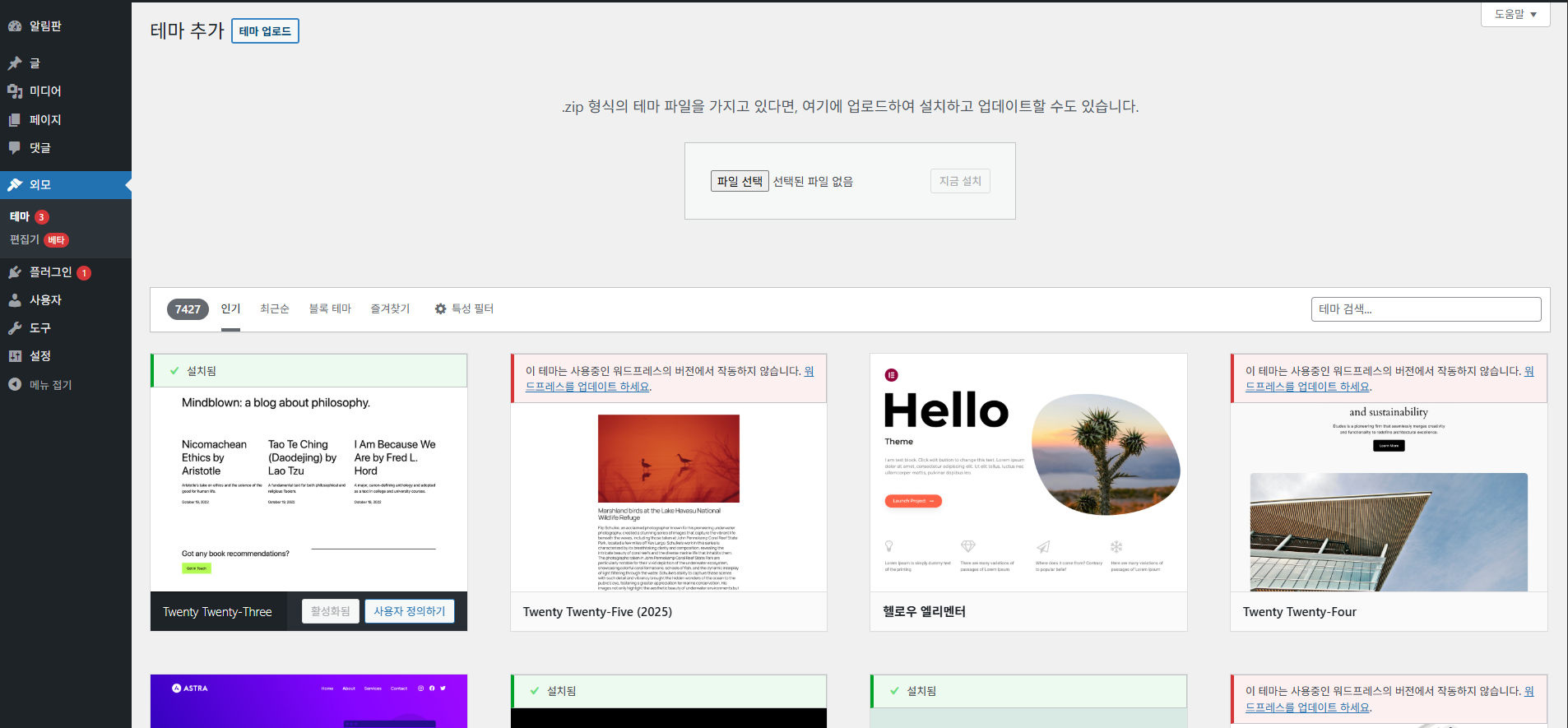Viewport: 1568px width, 728px height.
Task: Switch to the 블록 테마 tab
Action: 330,308
